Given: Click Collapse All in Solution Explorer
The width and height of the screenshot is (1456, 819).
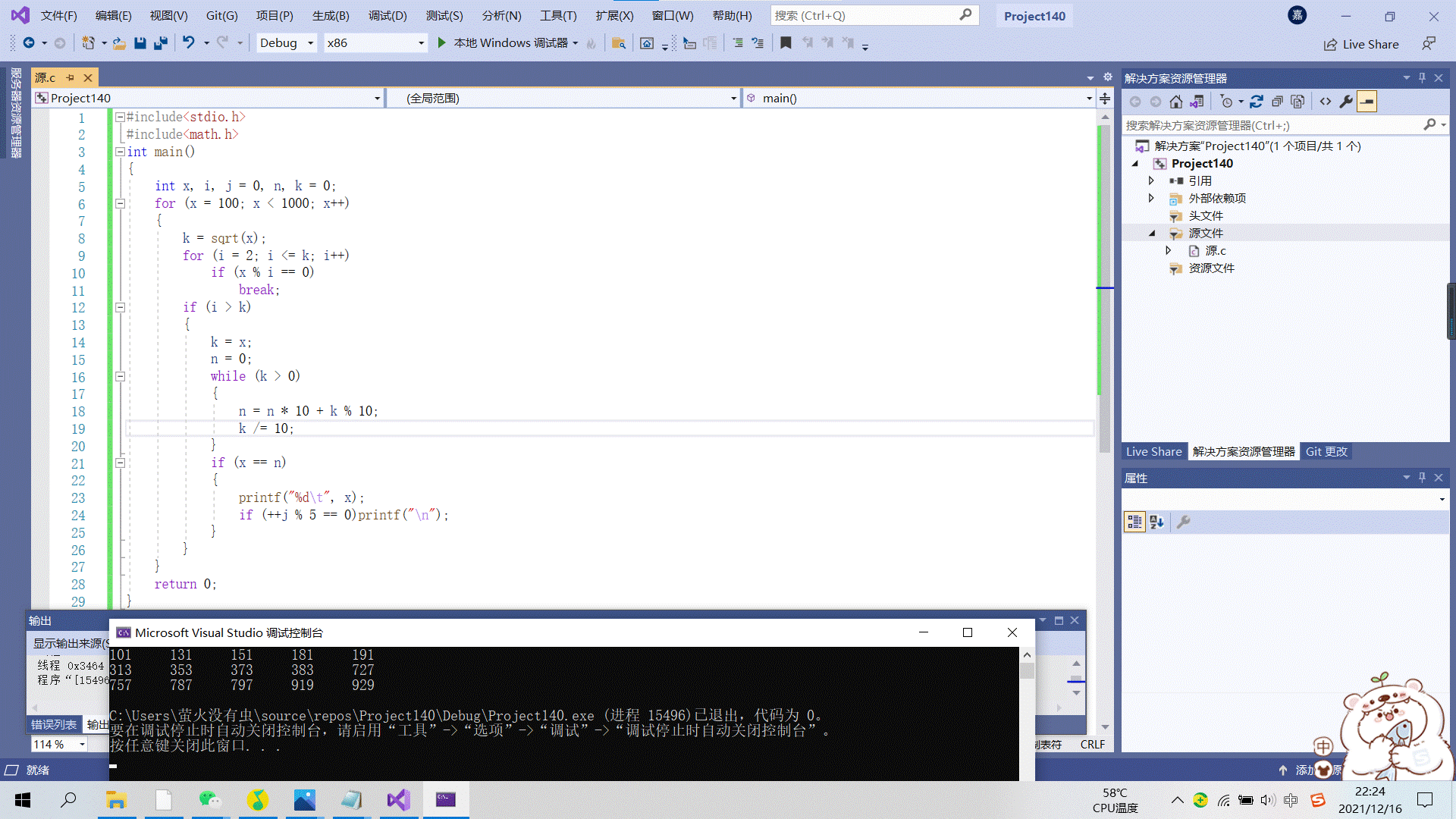Looking at the screenshot, I should [1277, 102].
